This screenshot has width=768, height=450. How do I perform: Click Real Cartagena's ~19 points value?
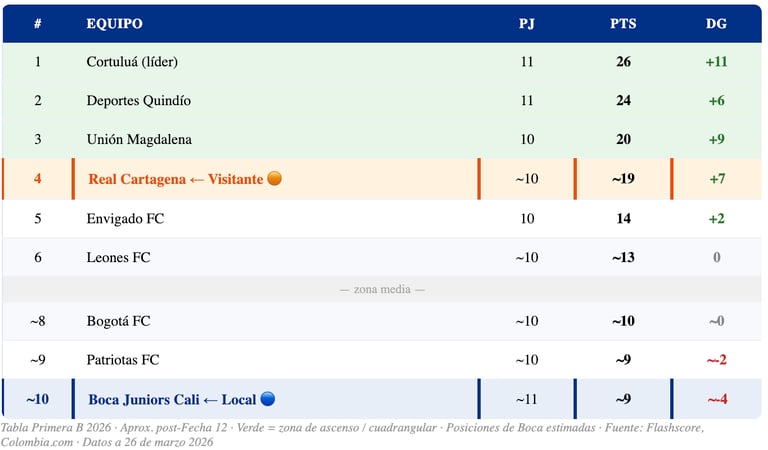(623, 179)
